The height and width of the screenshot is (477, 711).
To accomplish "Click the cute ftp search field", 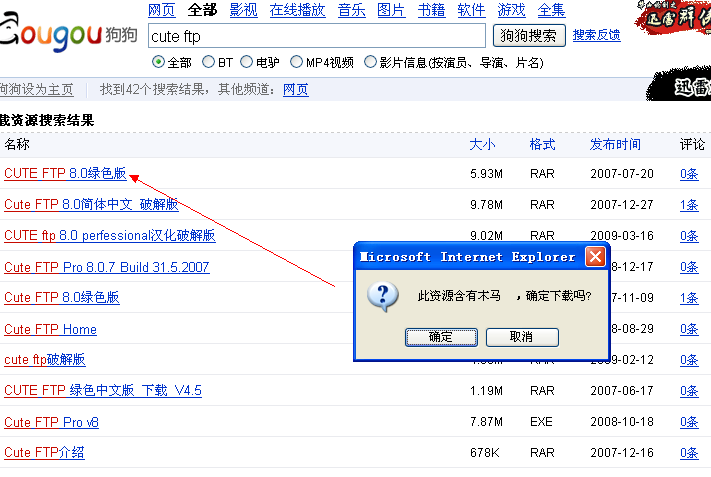I will (x=317, y=36).
